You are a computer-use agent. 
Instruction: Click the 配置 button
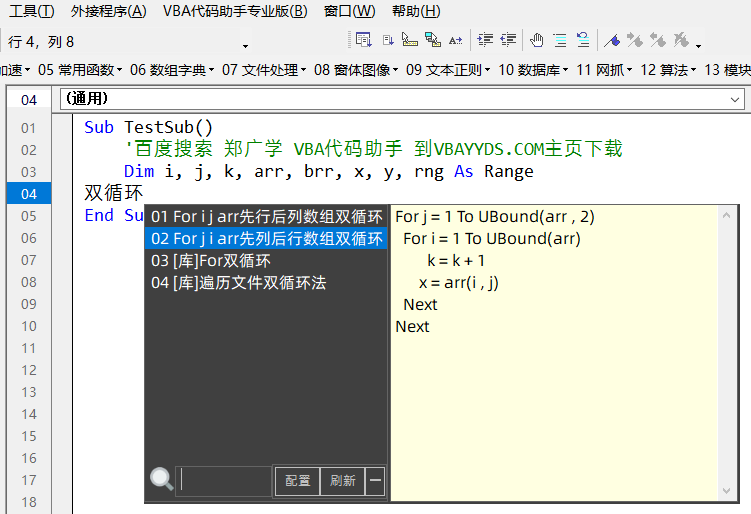[x=298, y=481]
